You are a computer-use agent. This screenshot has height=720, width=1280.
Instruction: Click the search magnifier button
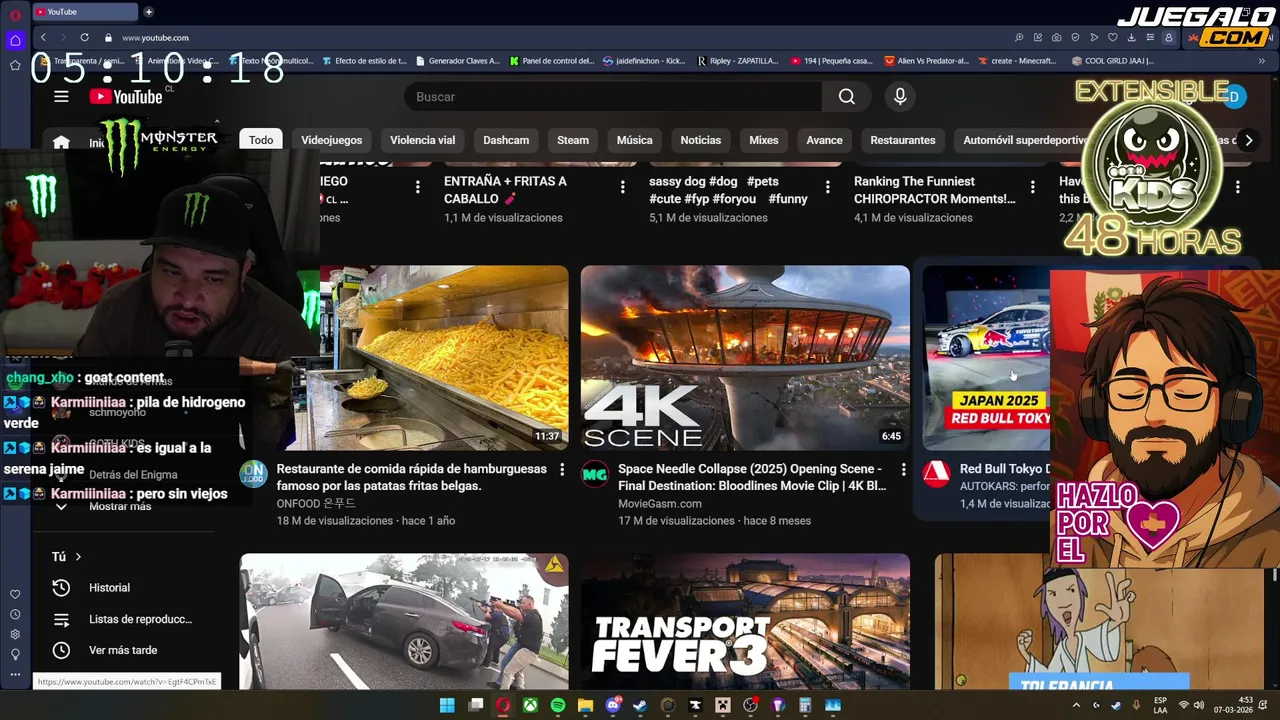tap(847, 97)
